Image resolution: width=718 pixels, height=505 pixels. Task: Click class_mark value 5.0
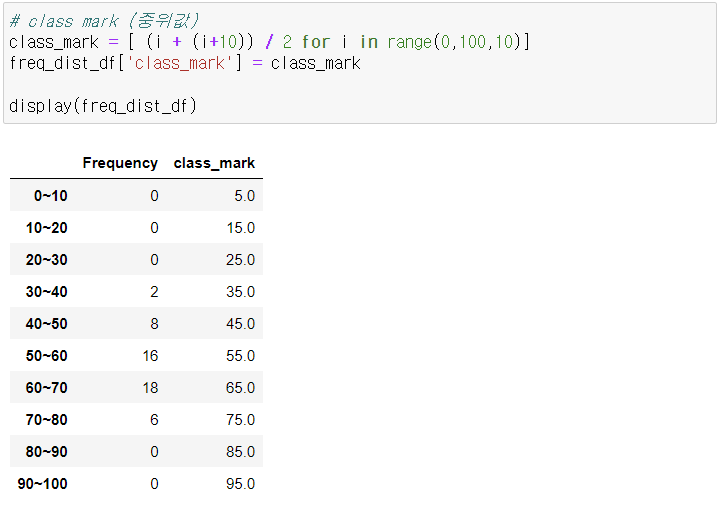(x=245, y=196)
